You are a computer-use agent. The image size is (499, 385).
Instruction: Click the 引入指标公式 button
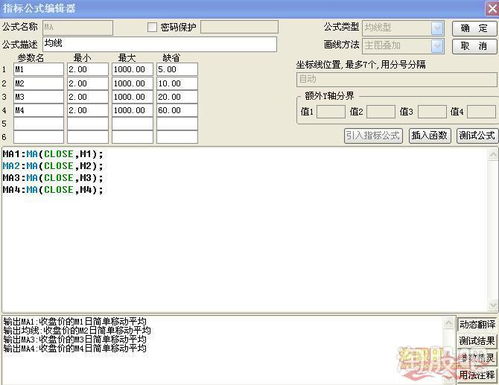click(x=373, y=136)
